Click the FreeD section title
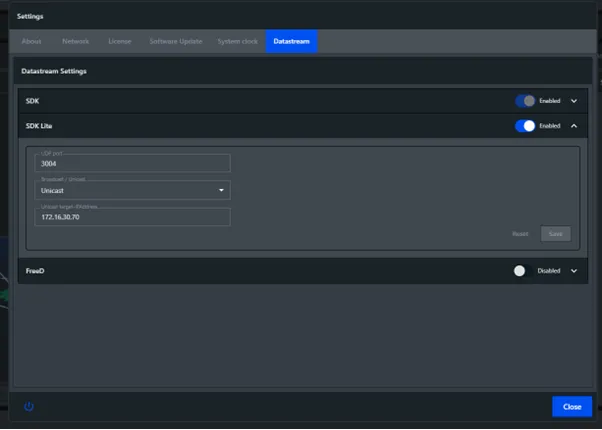This screenshot has width=602, height=430. [35, 271]
